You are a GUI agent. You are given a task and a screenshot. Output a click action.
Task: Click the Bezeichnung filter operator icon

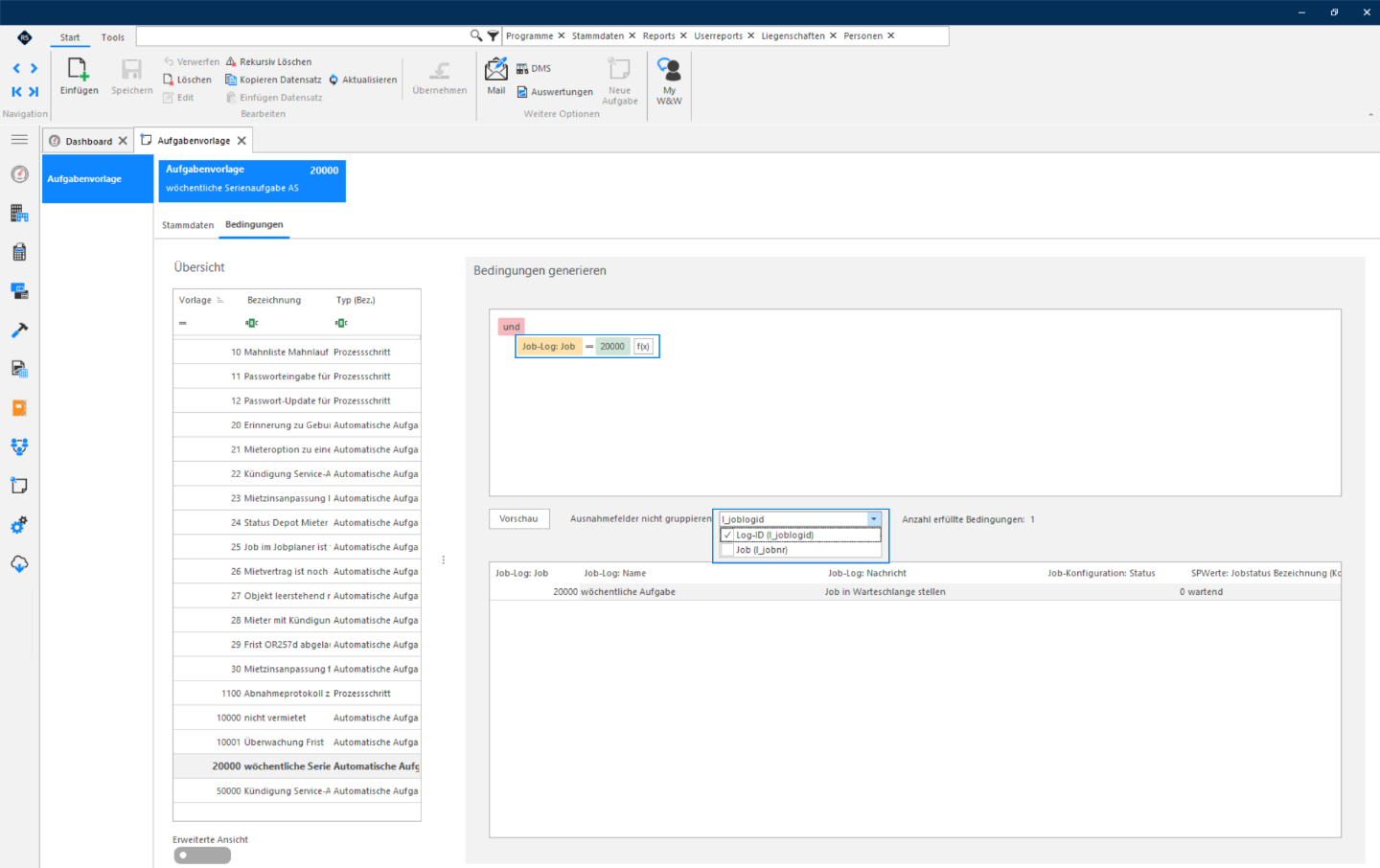[251, 323]
